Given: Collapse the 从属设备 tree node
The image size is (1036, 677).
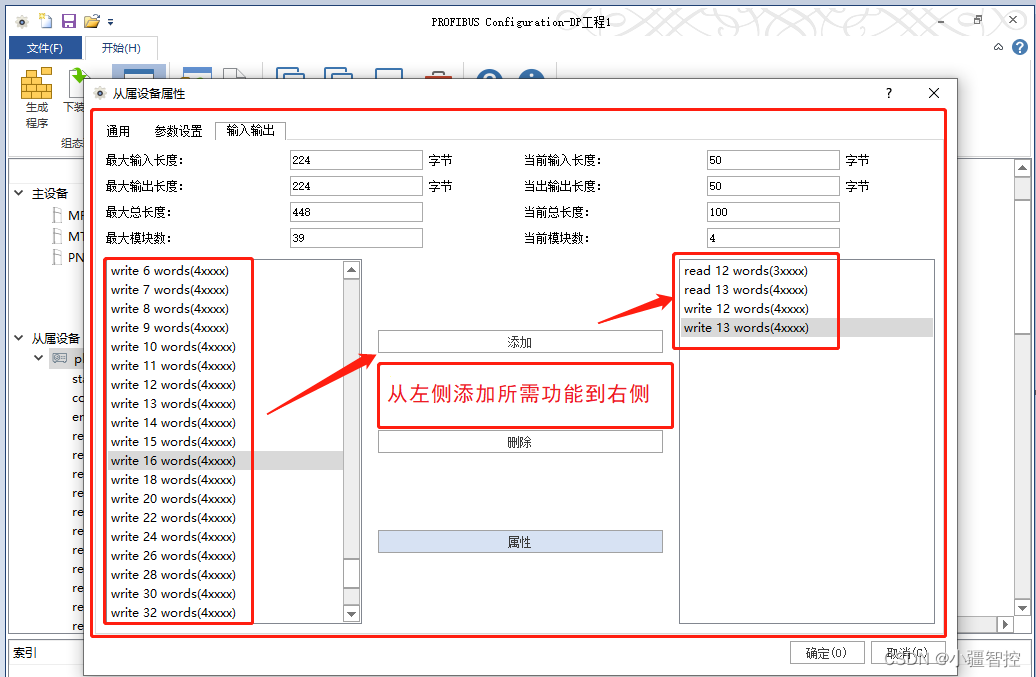Looking at the screenshot, I should coord(18,338).
